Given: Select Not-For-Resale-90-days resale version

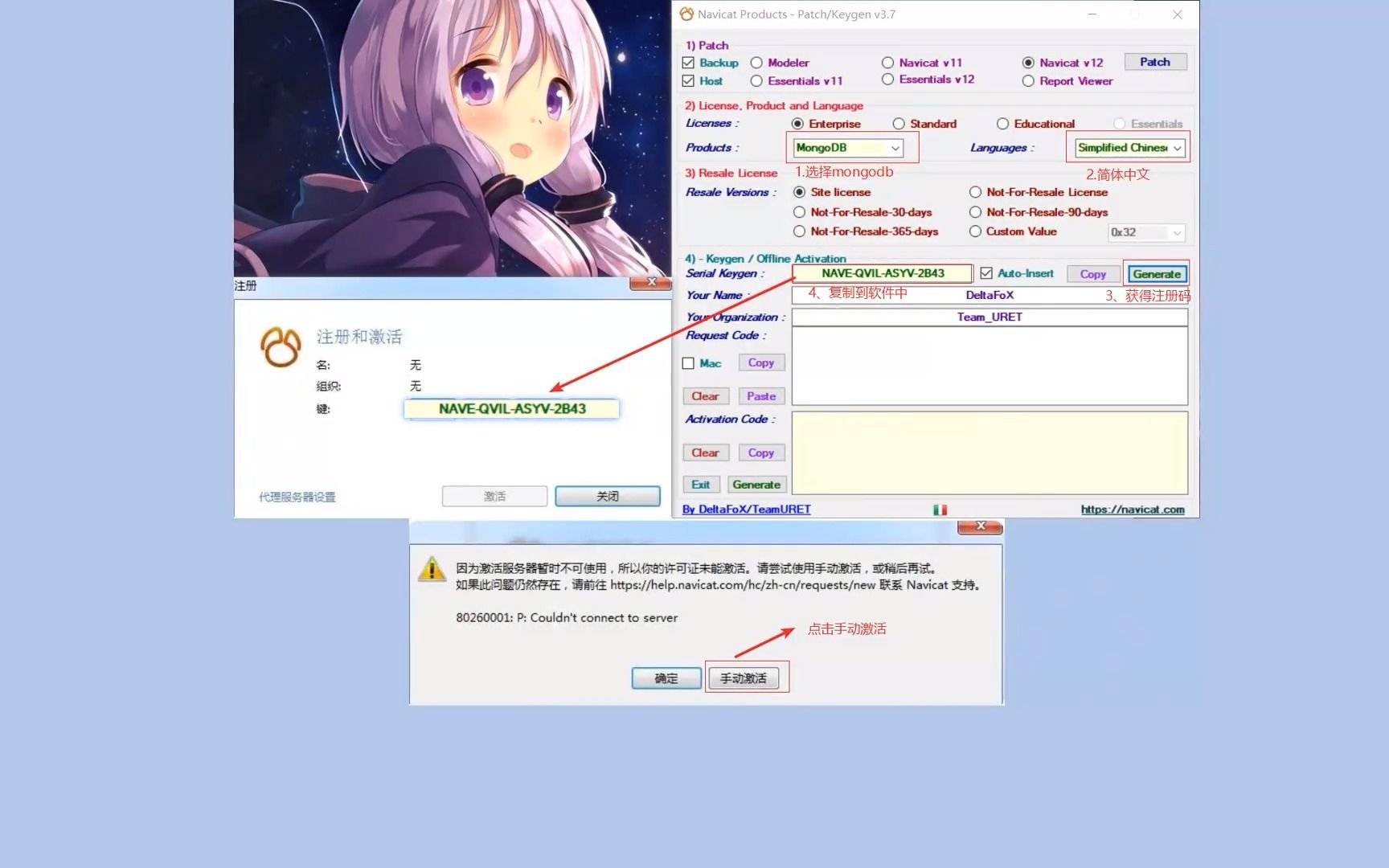Looking at the screenshot, I should (975, 212).
